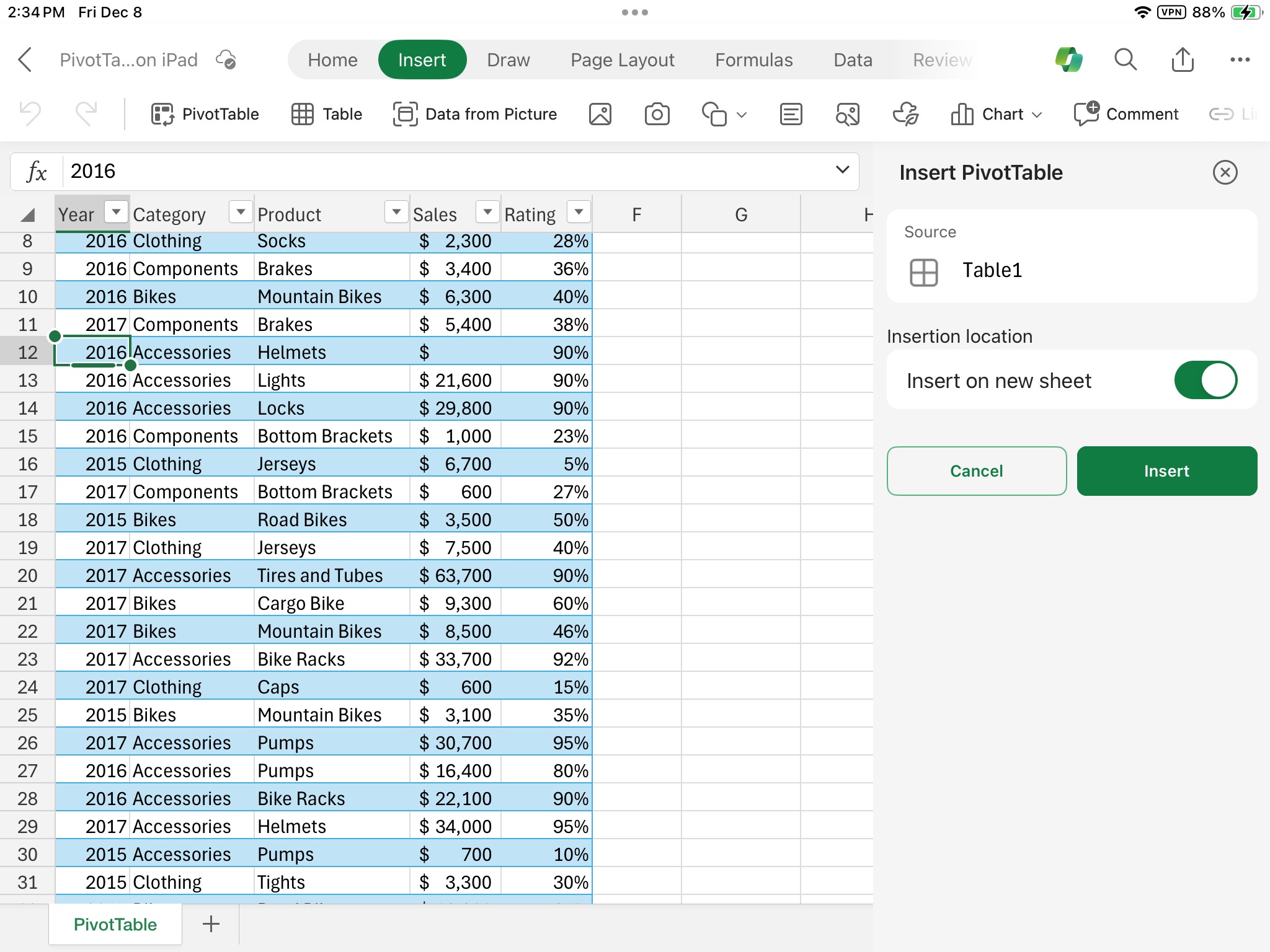Click the camera icon in toolbar
The height and width of the screenshot is (952, 1270).
tap(656, 113)
